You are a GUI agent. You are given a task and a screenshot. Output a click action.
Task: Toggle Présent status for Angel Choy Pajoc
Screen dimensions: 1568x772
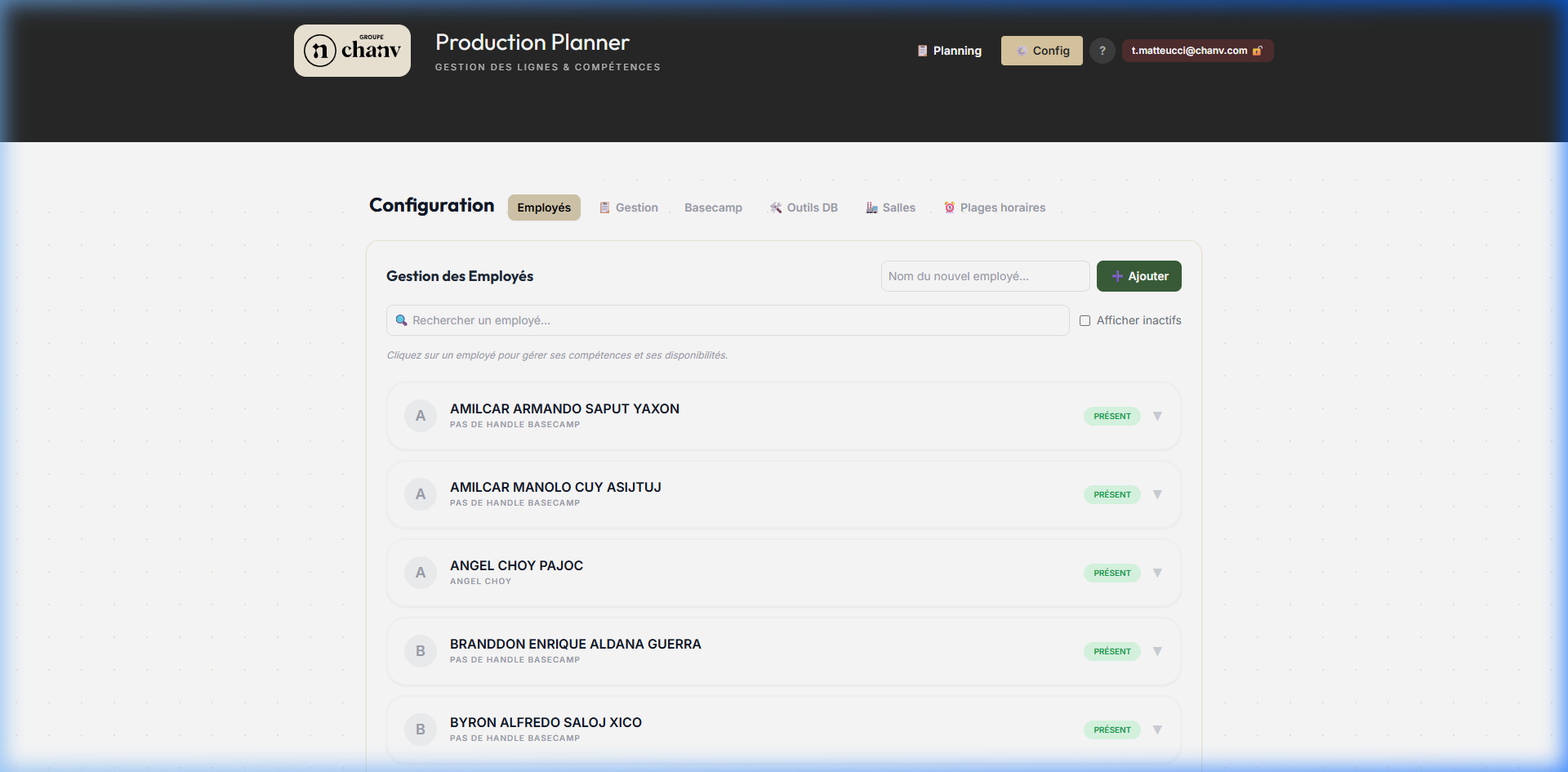point(1112,573)
